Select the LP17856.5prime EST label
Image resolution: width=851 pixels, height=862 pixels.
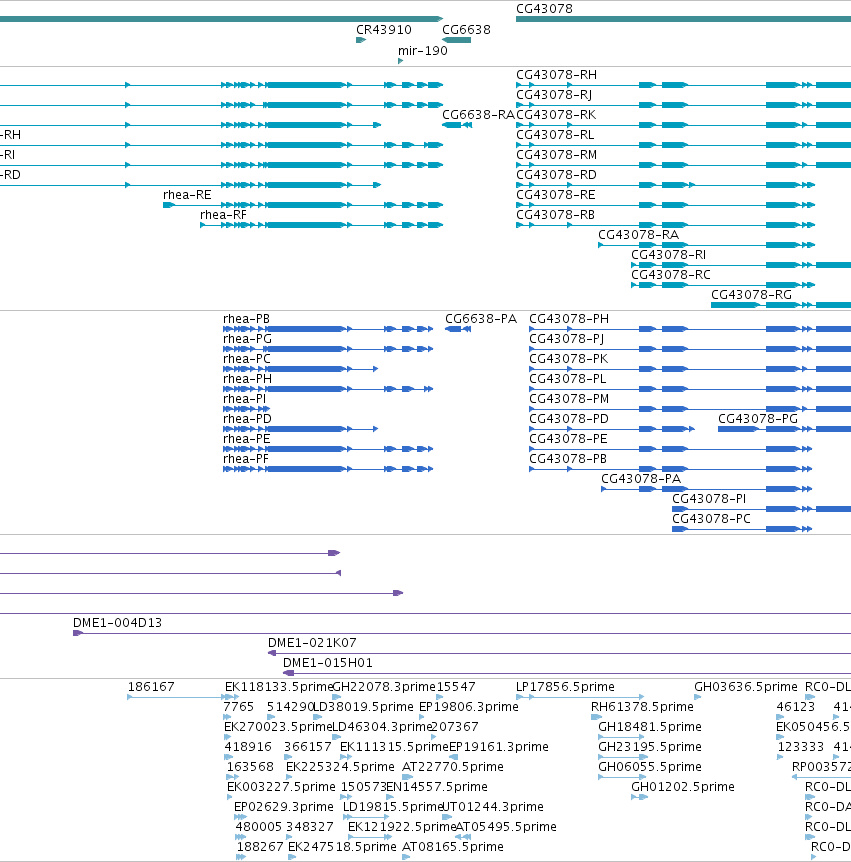coord(565,687)
